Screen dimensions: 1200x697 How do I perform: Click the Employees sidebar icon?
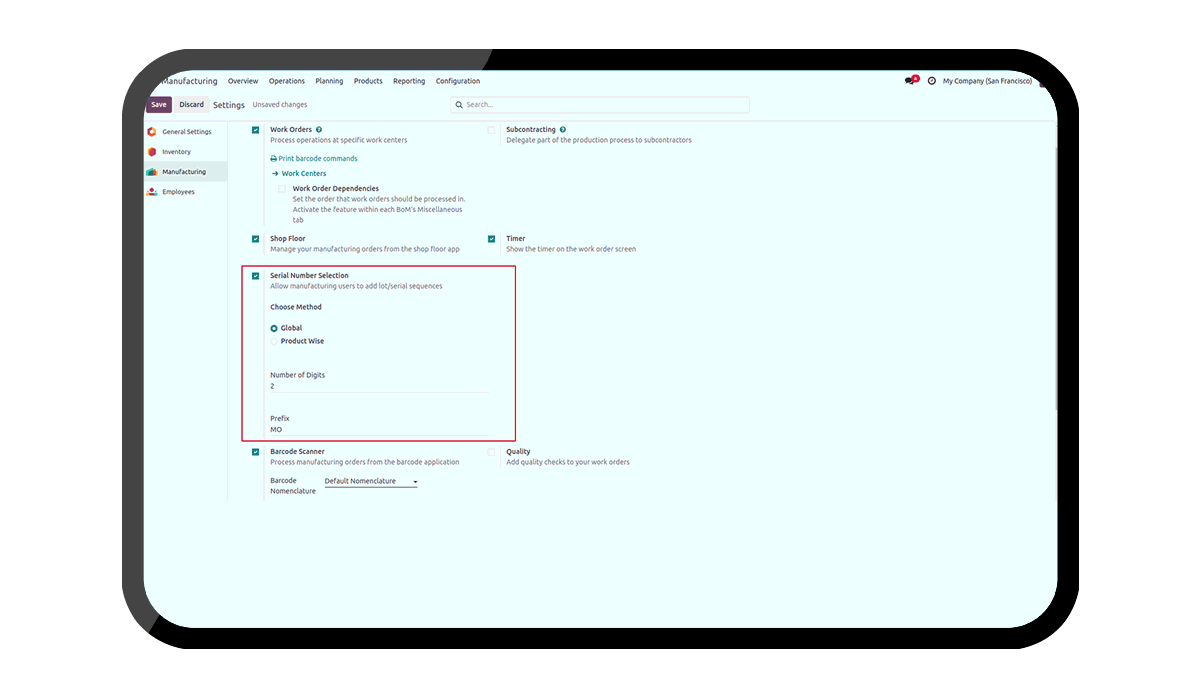click(151, 192)
